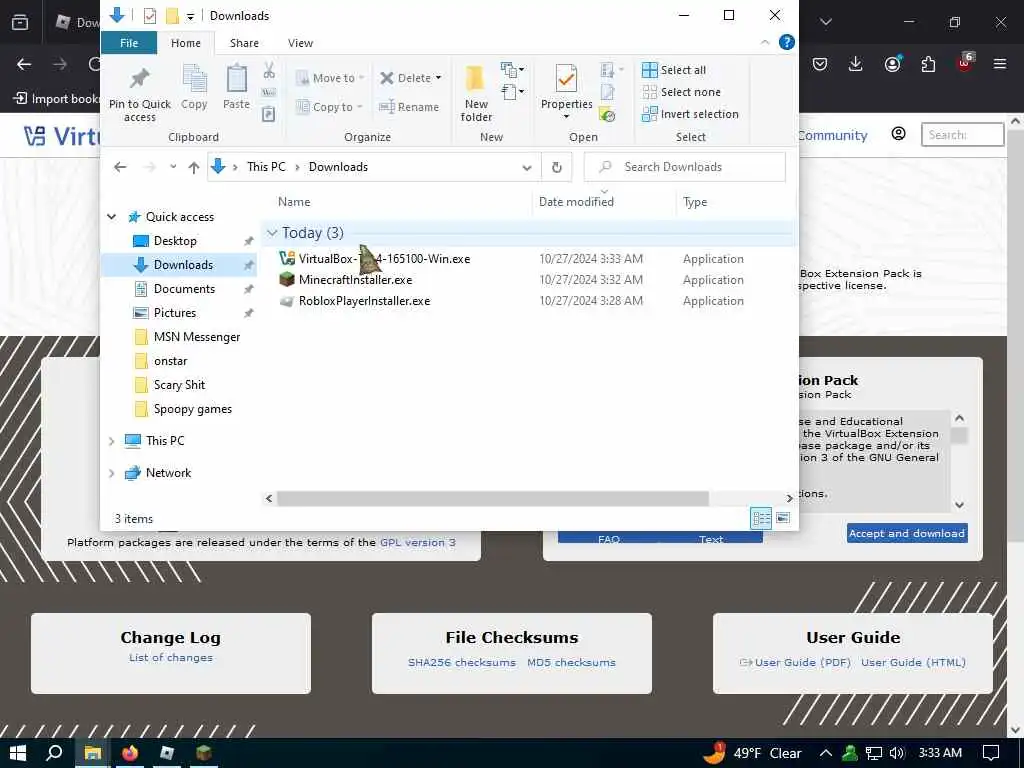Image resolution: width=1024 pixels, height=768 pixels.
Task: Open the Delete dropdown arrow
Action: pos(438,78)
